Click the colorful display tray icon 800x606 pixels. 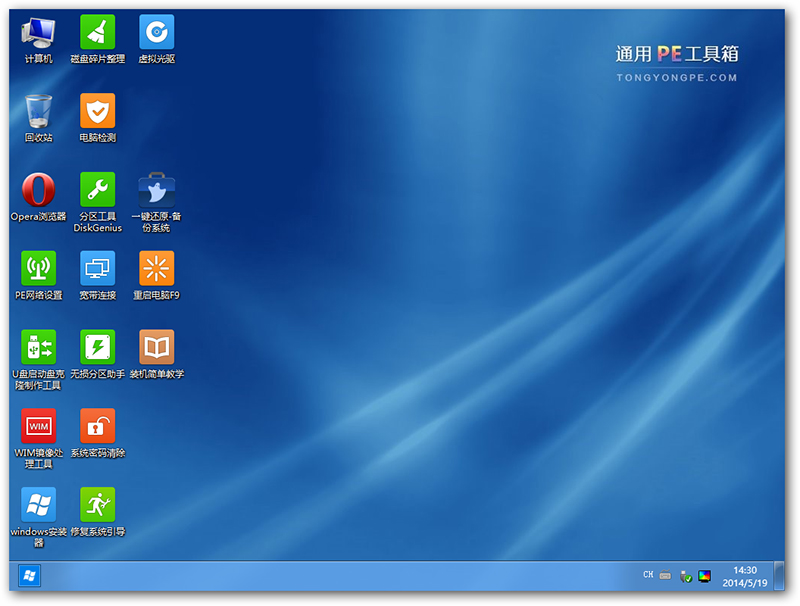click(705, 576)
